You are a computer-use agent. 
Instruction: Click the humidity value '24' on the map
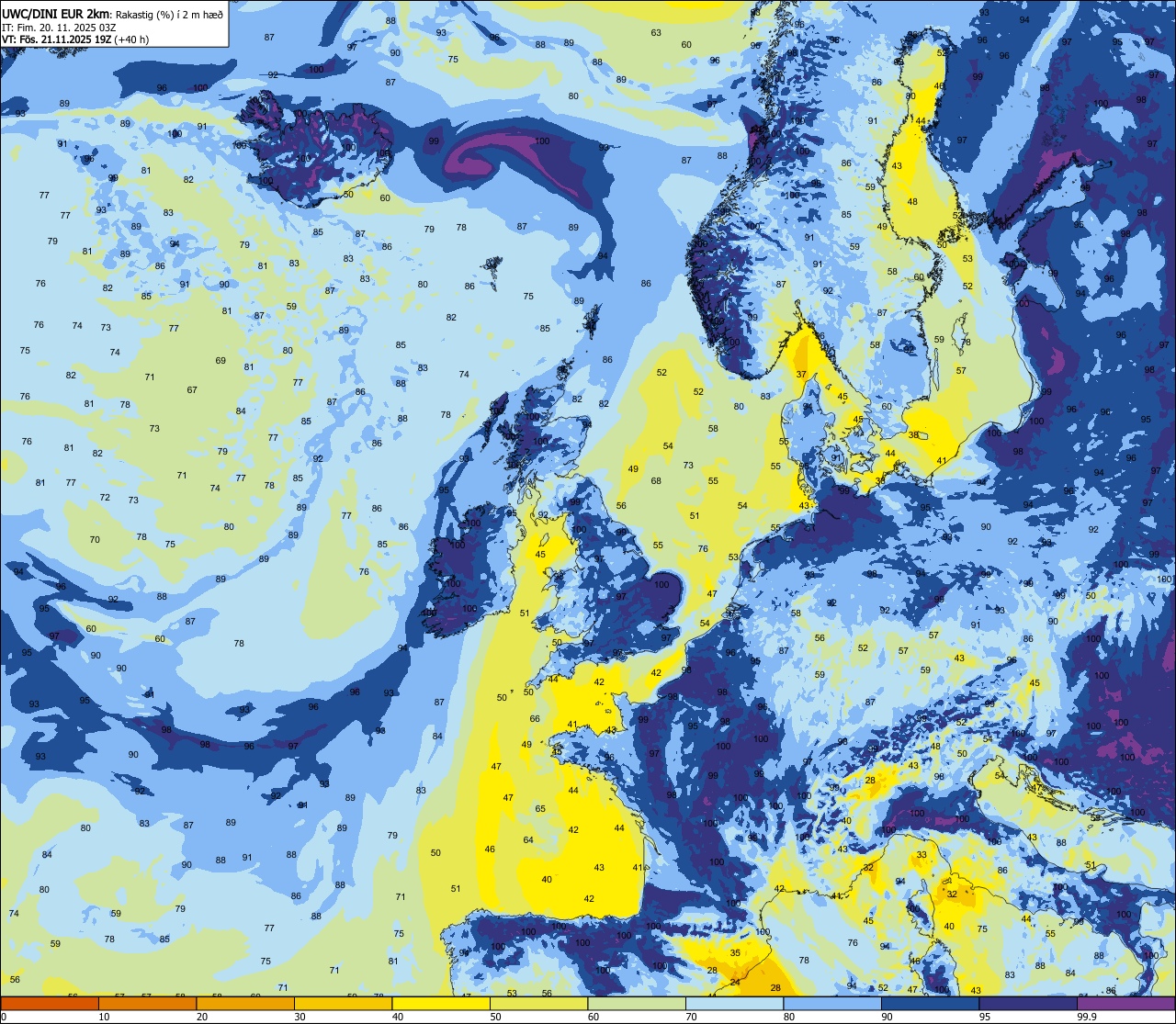pos(735,983)
